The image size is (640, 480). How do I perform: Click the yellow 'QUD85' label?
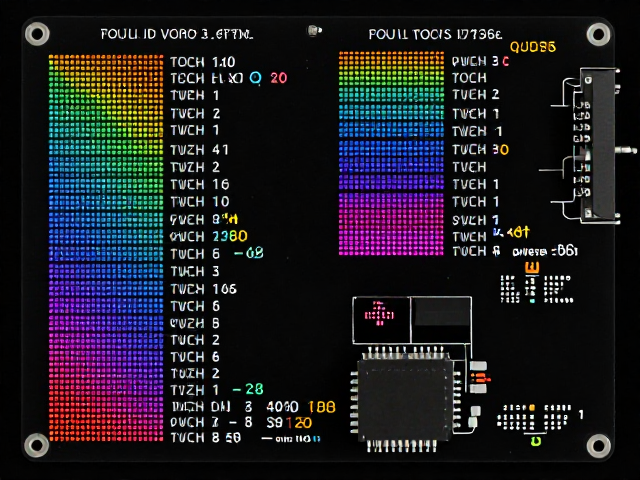pyautogui.click(x=533, y=47)
